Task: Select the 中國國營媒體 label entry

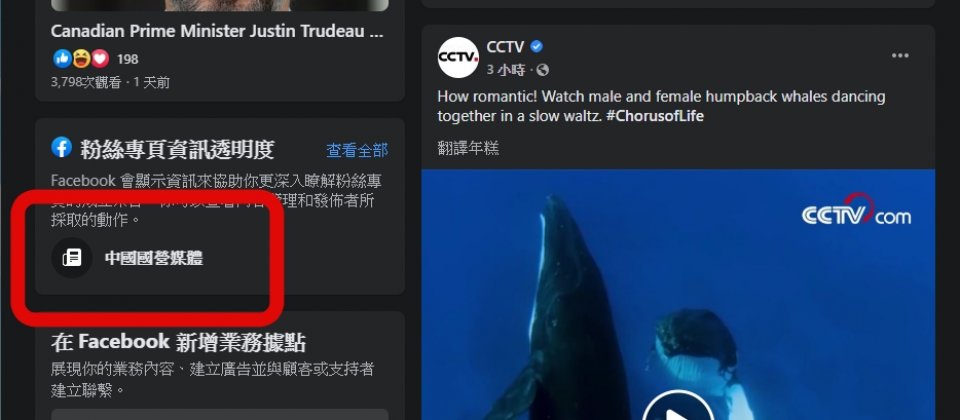Action: [x=154, y=258]
